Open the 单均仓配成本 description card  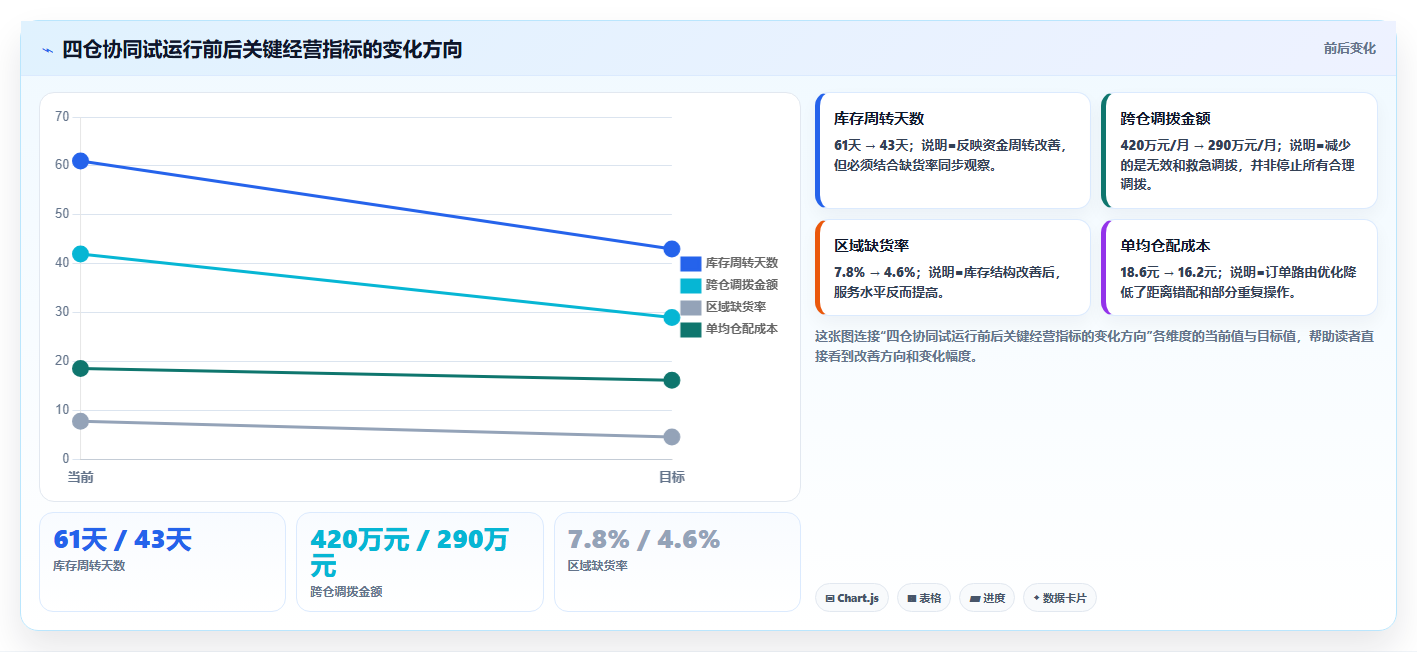pos(1239,267)
